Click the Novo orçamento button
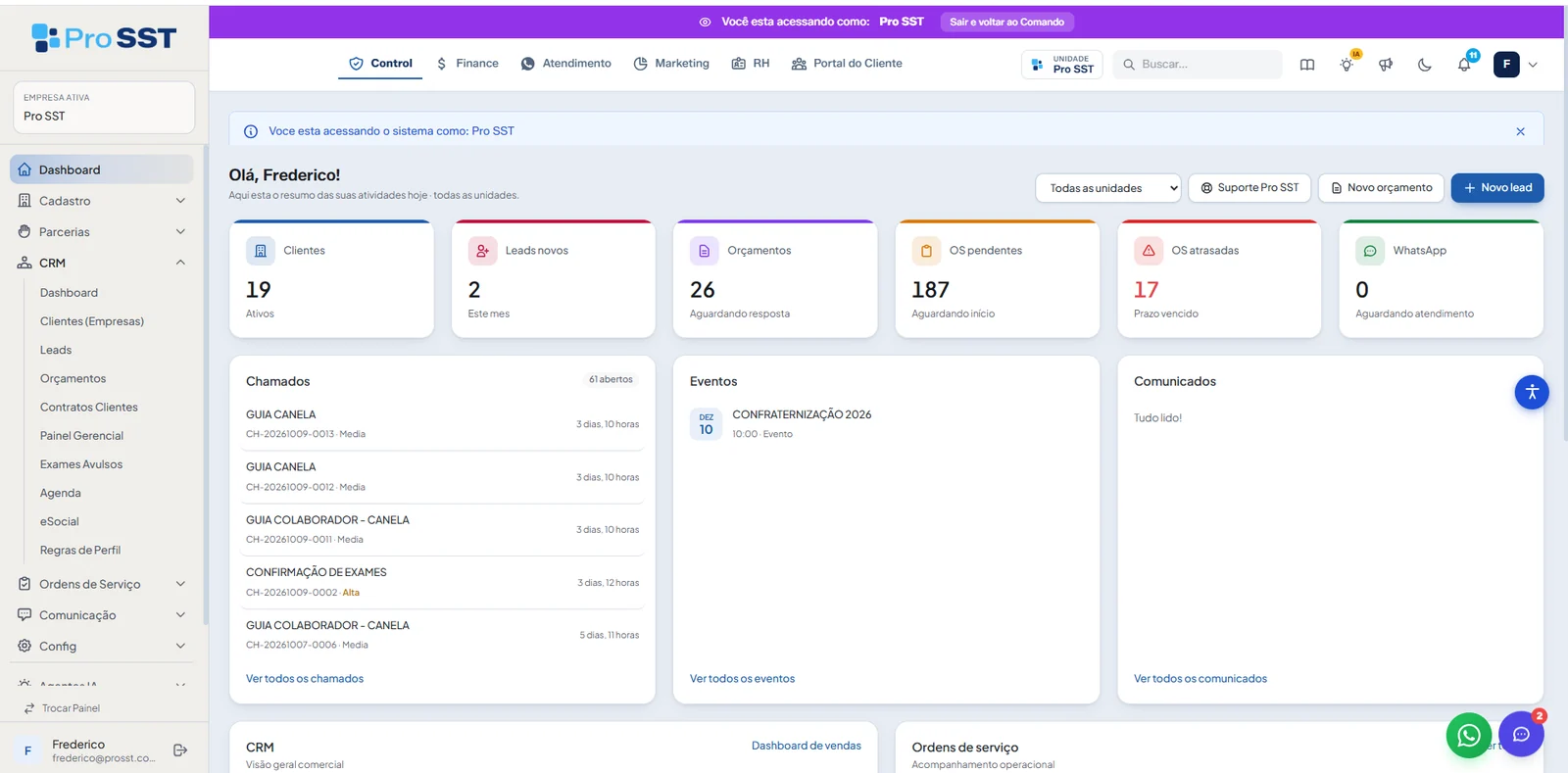 pos(1381,188)
